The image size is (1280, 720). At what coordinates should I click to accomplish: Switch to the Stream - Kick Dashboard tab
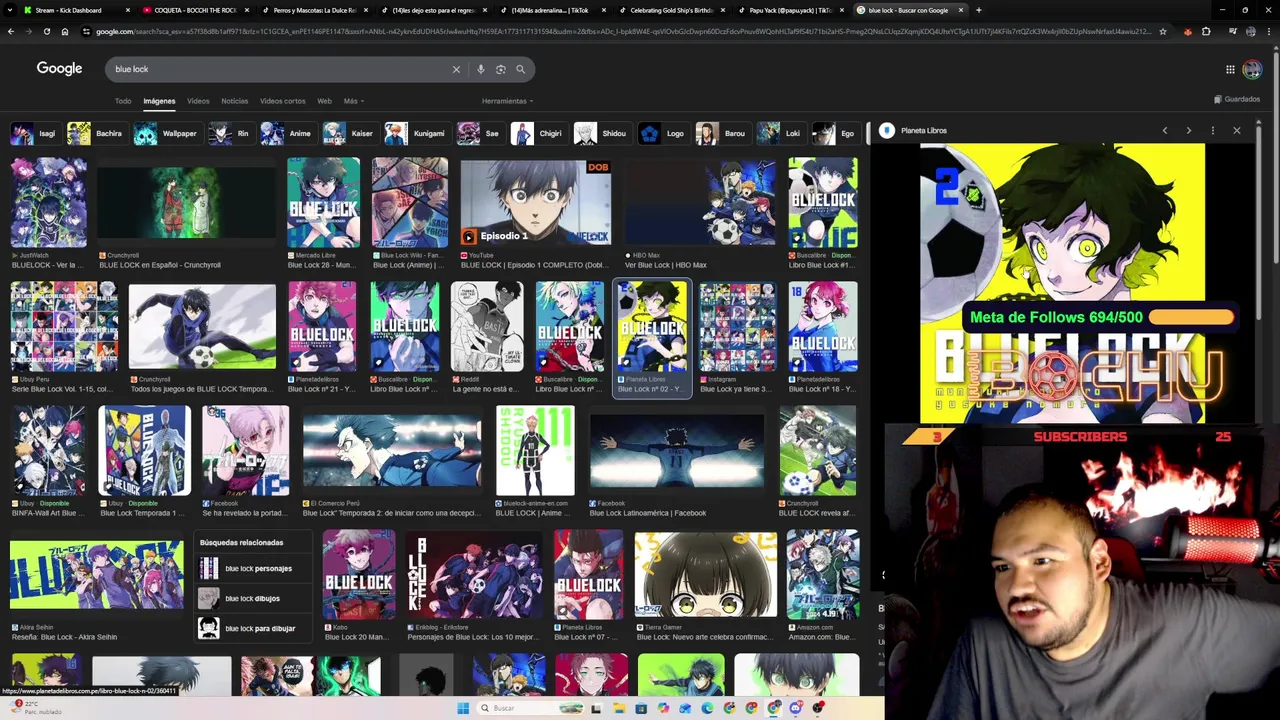75,10
